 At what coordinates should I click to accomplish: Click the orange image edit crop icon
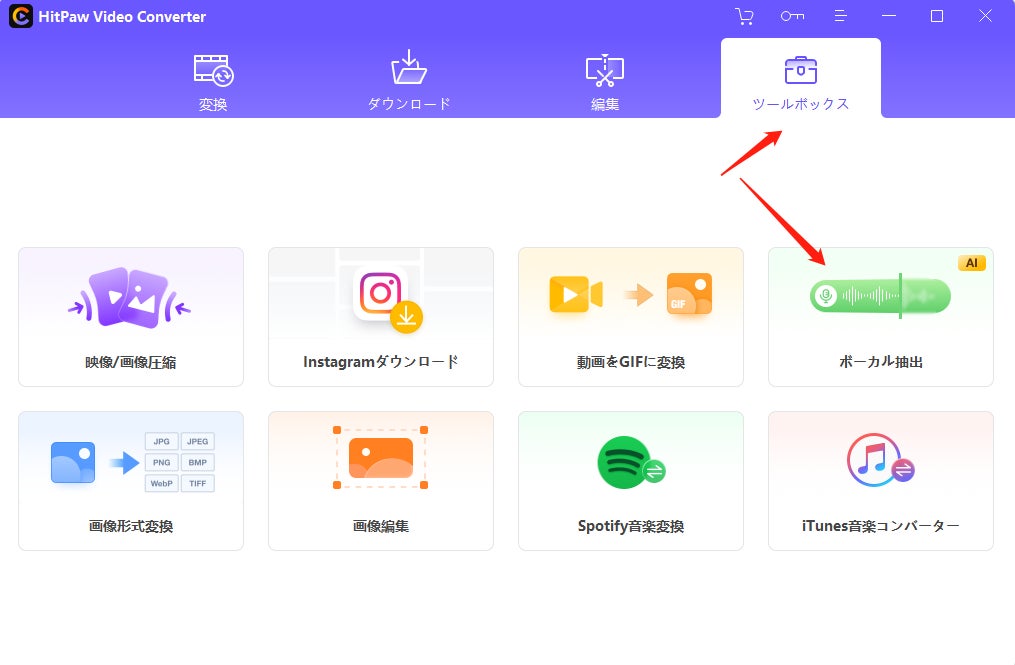click(381, 458)
